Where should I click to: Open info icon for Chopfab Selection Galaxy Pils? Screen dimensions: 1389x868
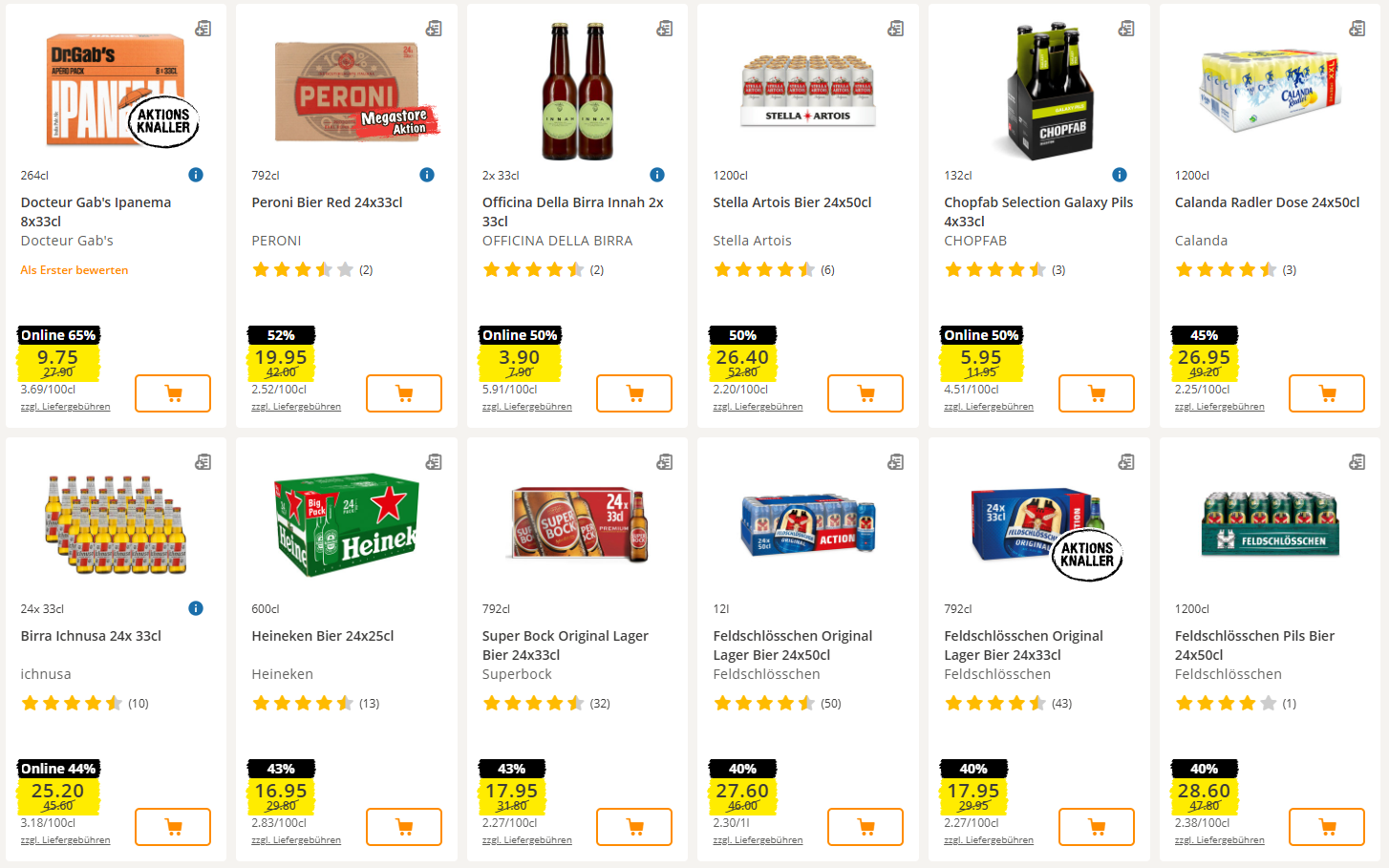tap(1120, 175)
